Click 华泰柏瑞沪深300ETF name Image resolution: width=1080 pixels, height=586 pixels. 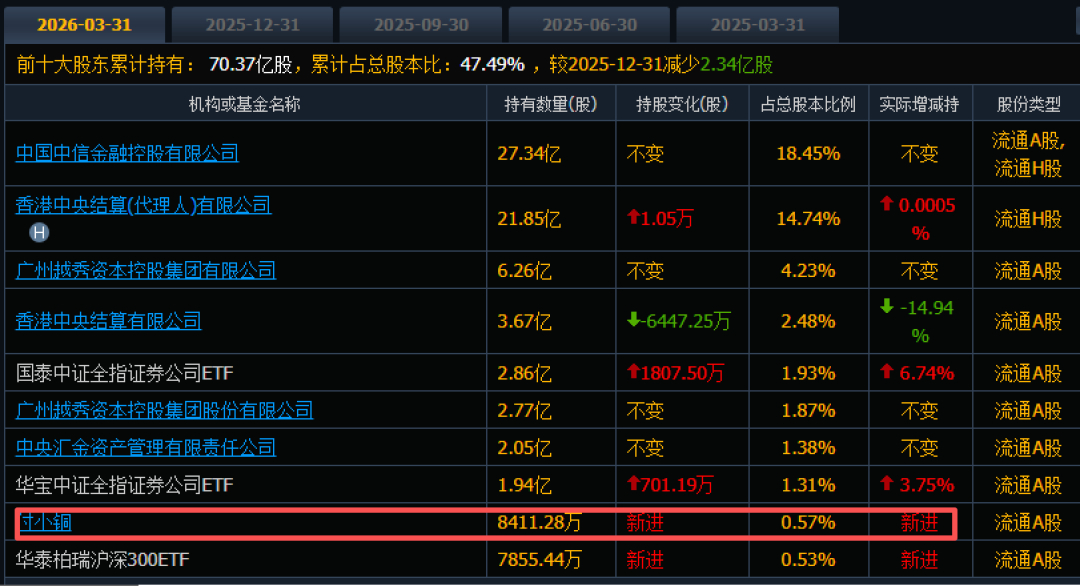103,559
